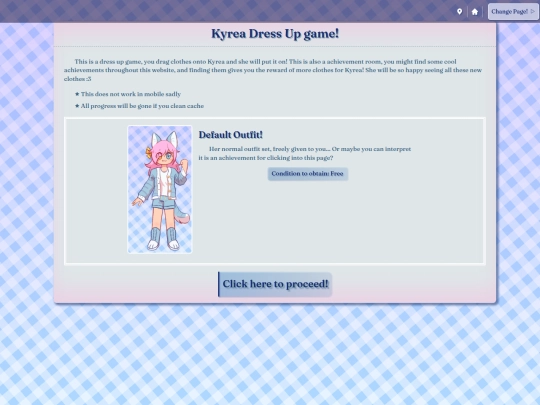Click the 'Click here to proceed!' button
This screenshot has width=540, height=405.
click(275, 284)
